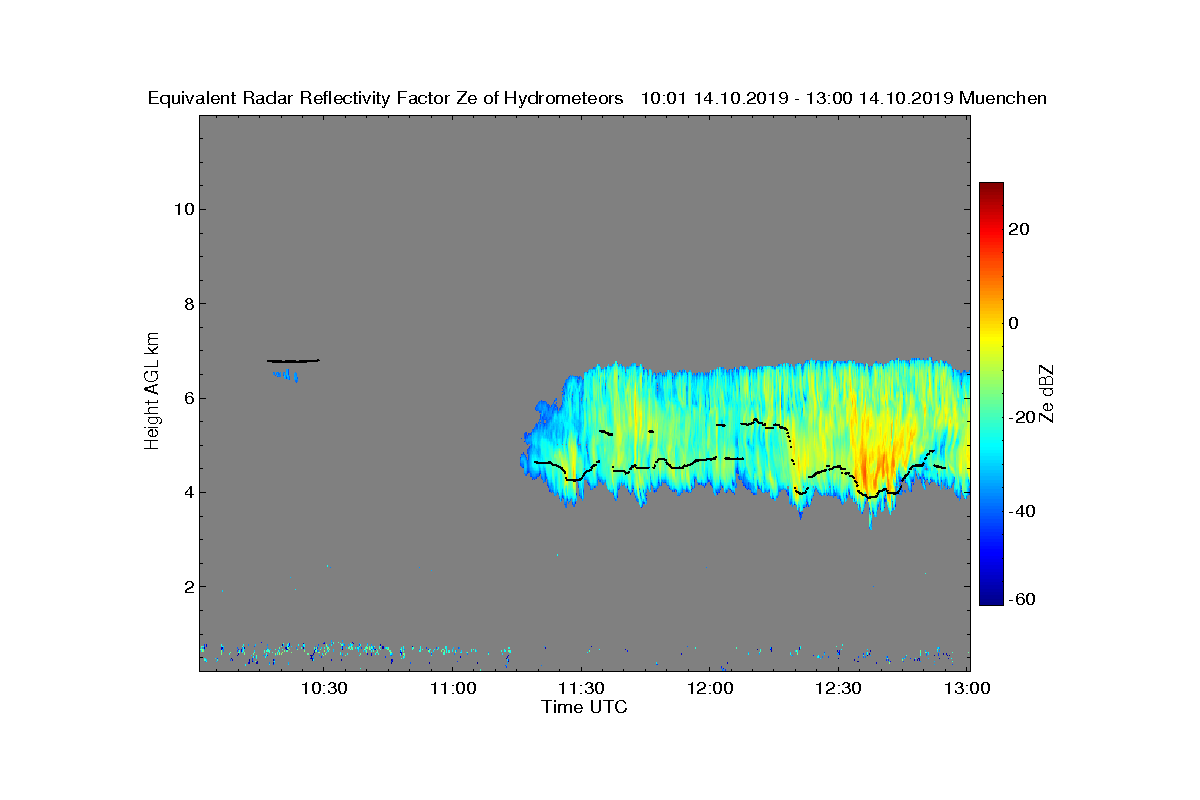Click the 13:00 time tick label

(x=967, y=688)
